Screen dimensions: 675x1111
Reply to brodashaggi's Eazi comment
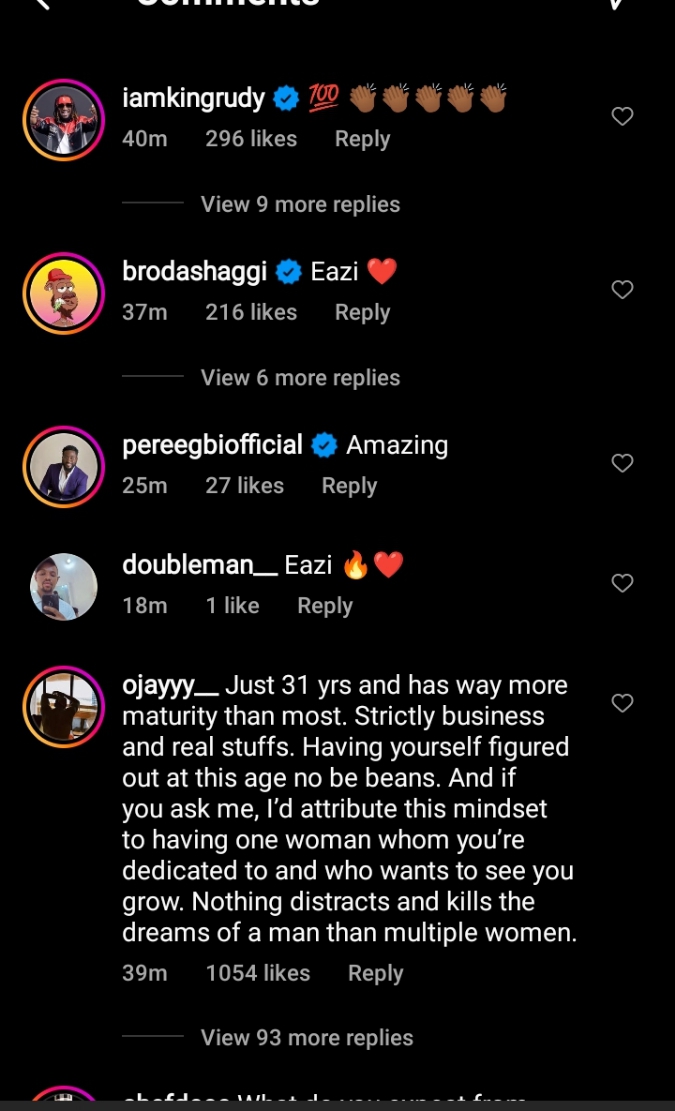tap(362, 312)
